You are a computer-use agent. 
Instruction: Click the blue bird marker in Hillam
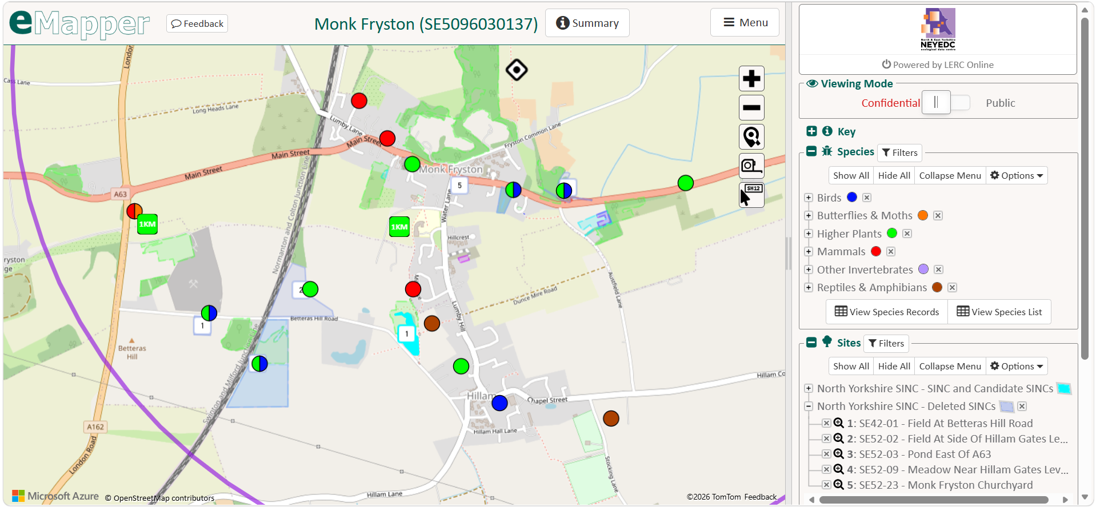(499, 403)
